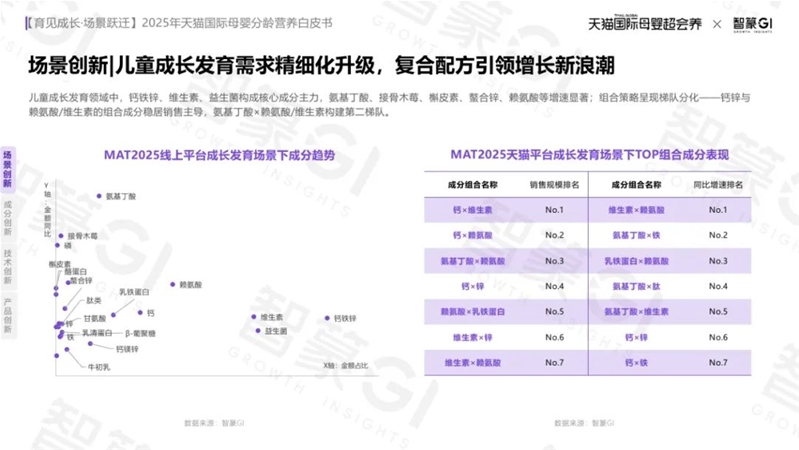Click the 螯合锌 chart label
Screen dimensions: 799x450
[81, 280]
